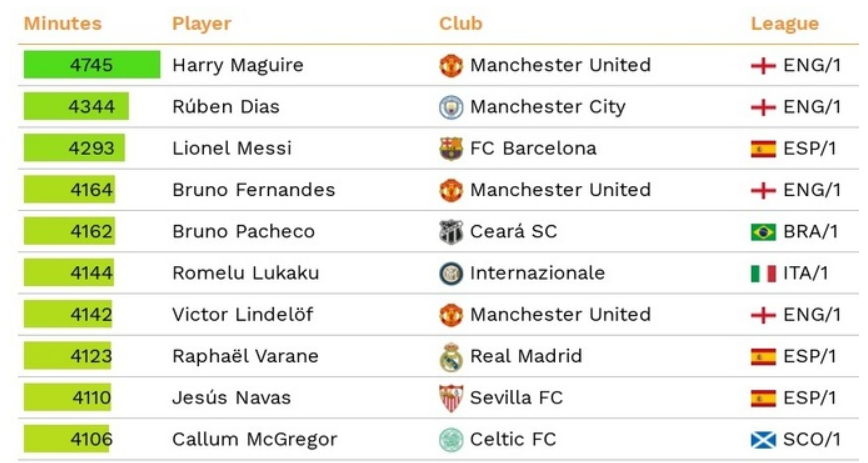
Task: Click the Celtic FC club crest
Action: (x=451, y=440)
